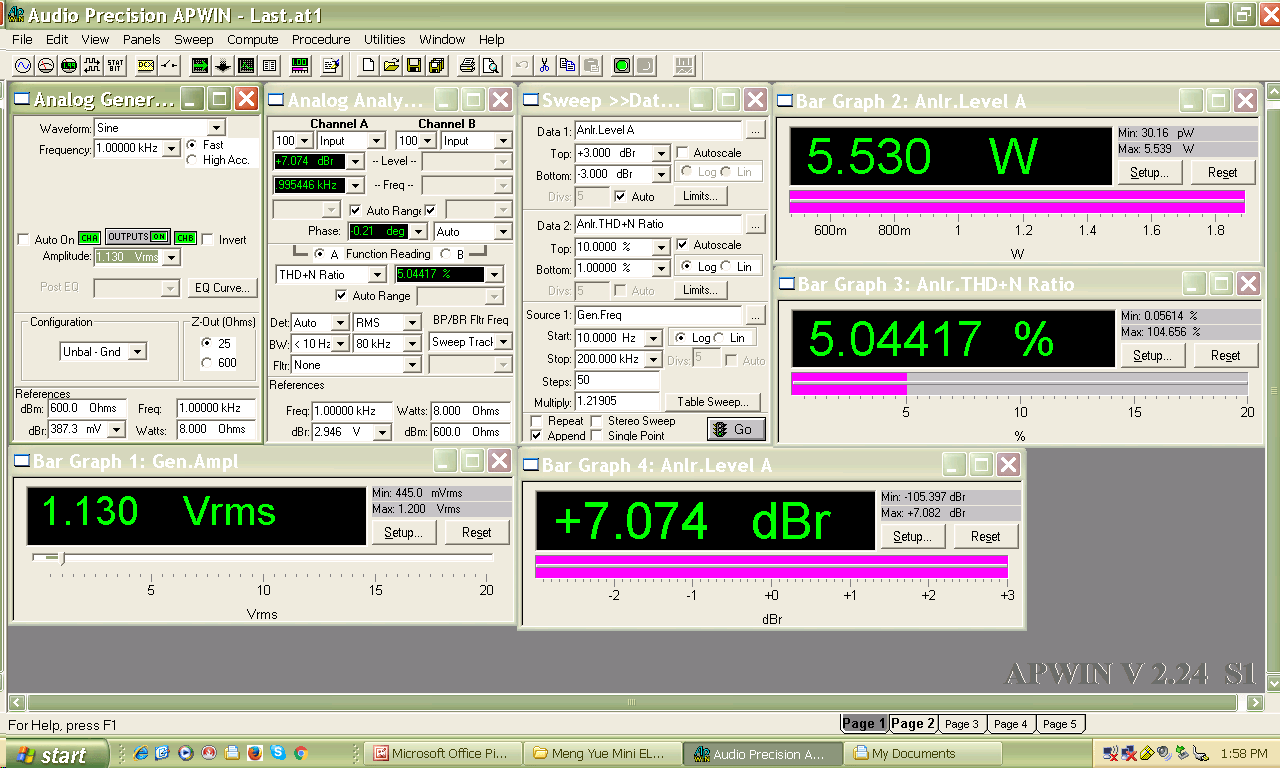Click the Table Sweep... button

[712, 402]
